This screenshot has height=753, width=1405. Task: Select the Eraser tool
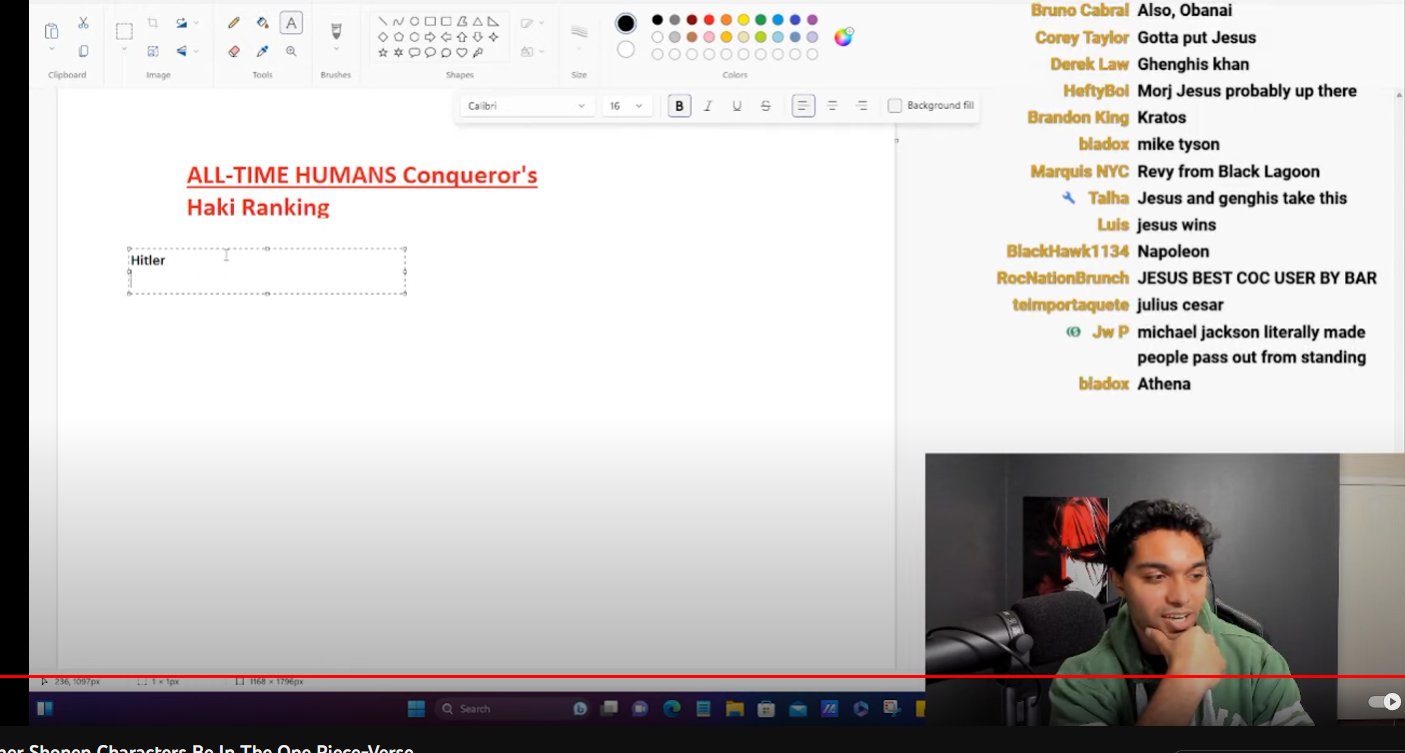(233, 51)
